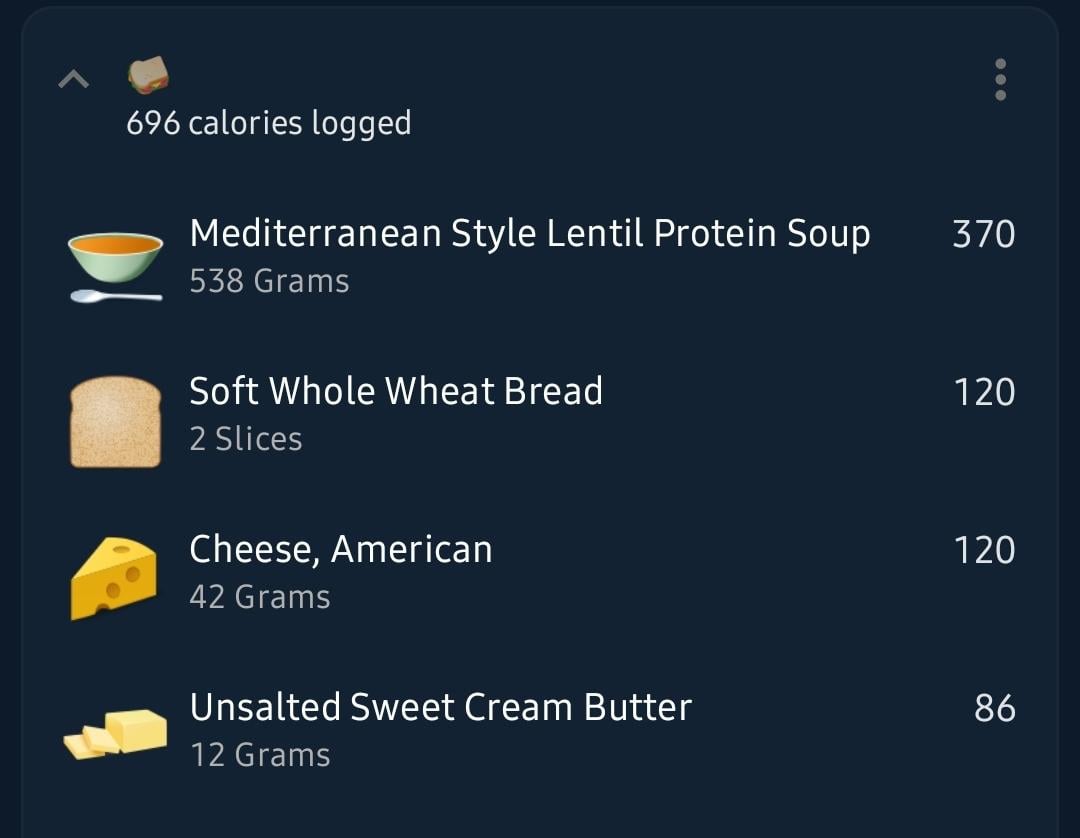Tap the 120 calorie value for bread
Image resolution: width=1080 pixels, height=838 pixels.
[984, 392]
